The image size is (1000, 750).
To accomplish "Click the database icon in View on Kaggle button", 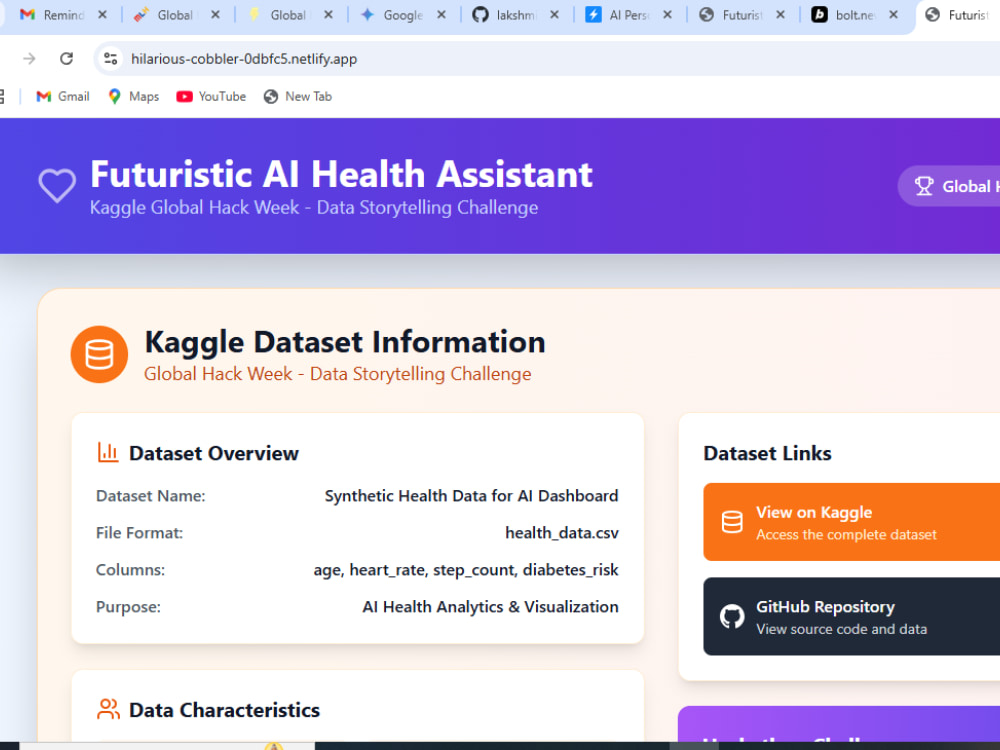I will (732, 522).
